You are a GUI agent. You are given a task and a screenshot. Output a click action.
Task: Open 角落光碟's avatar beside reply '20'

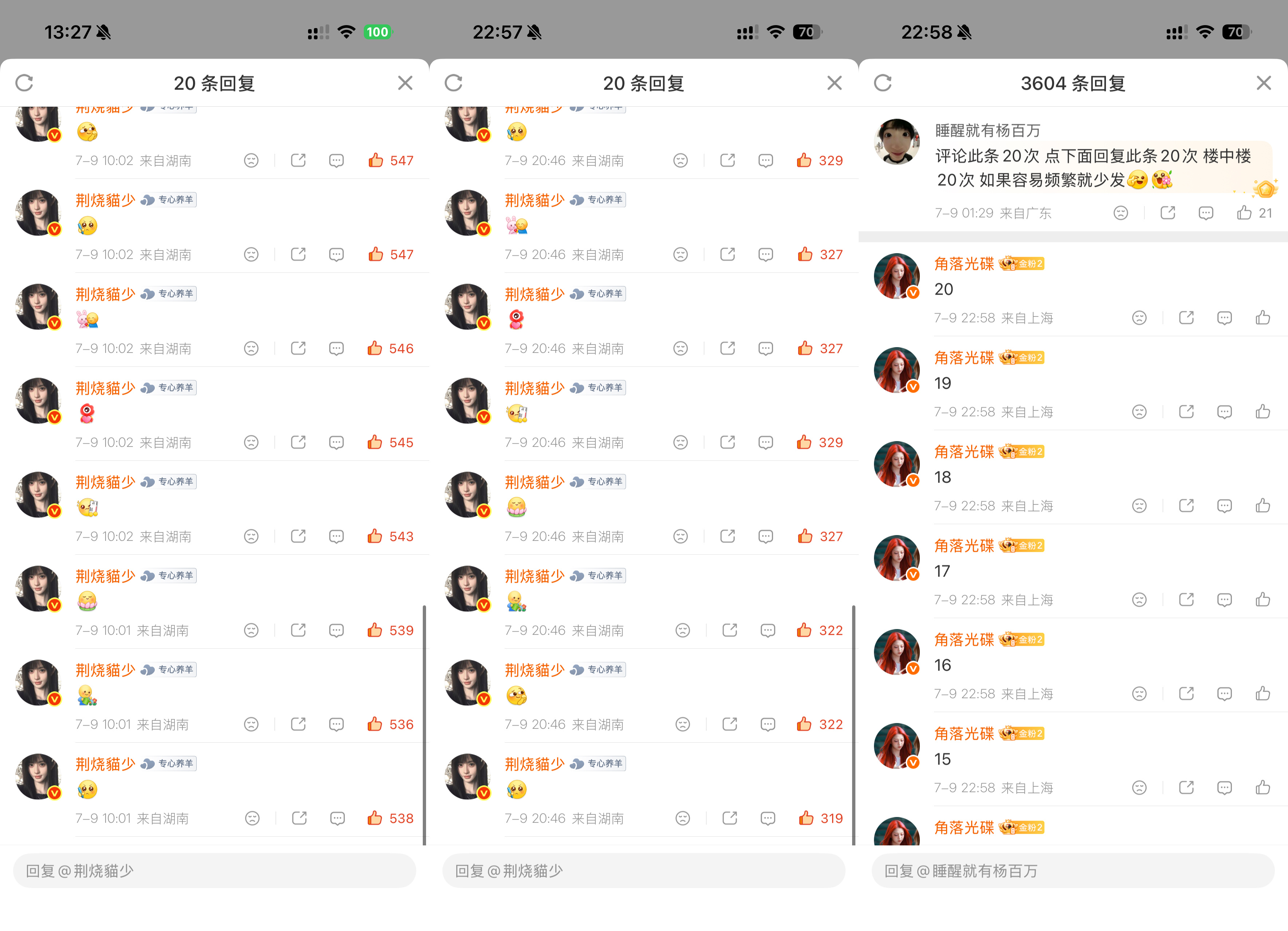pyautogui.click(x=897, y=276)
